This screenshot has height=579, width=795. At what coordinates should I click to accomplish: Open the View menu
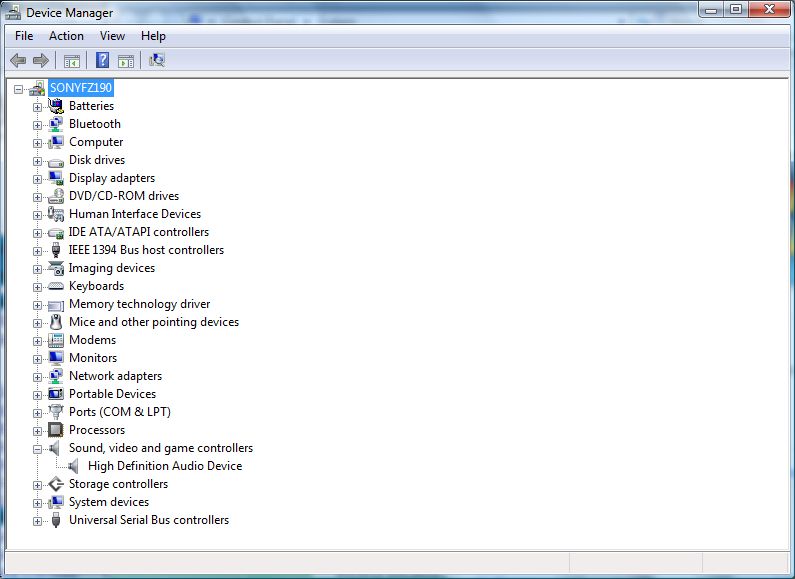coord(112,36)
